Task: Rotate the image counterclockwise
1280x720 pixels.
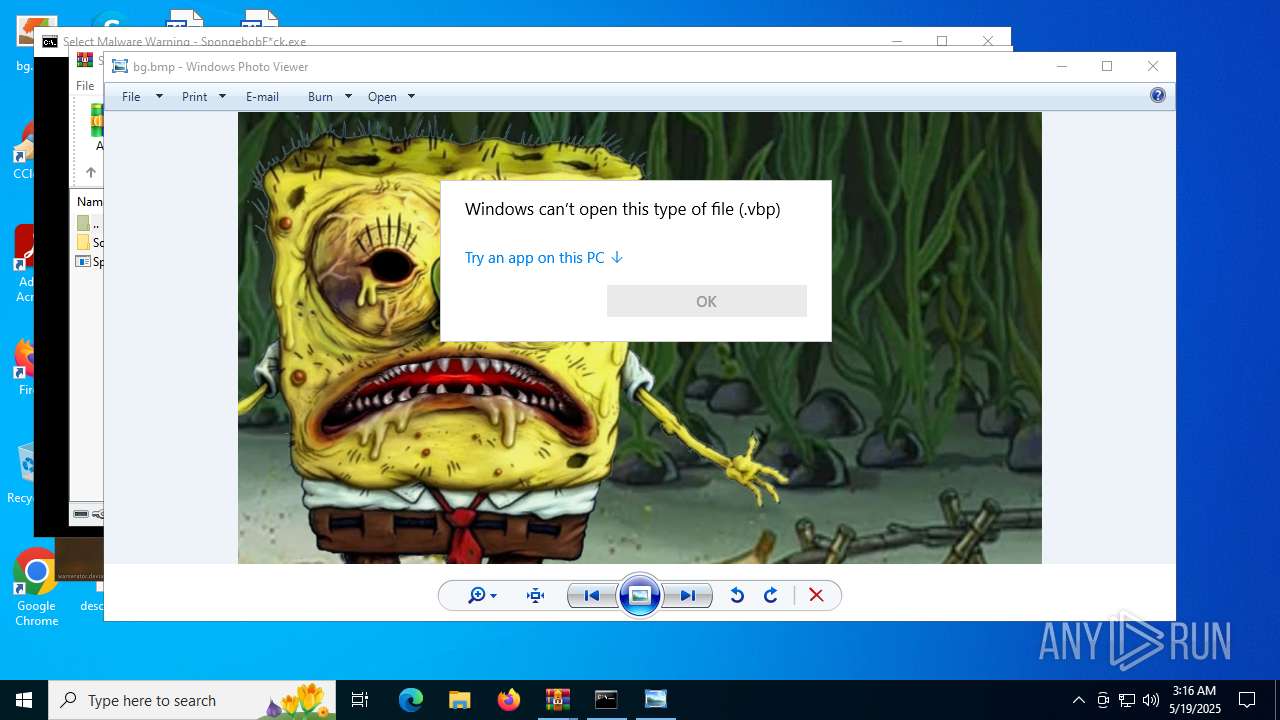Action: [737, 596]
